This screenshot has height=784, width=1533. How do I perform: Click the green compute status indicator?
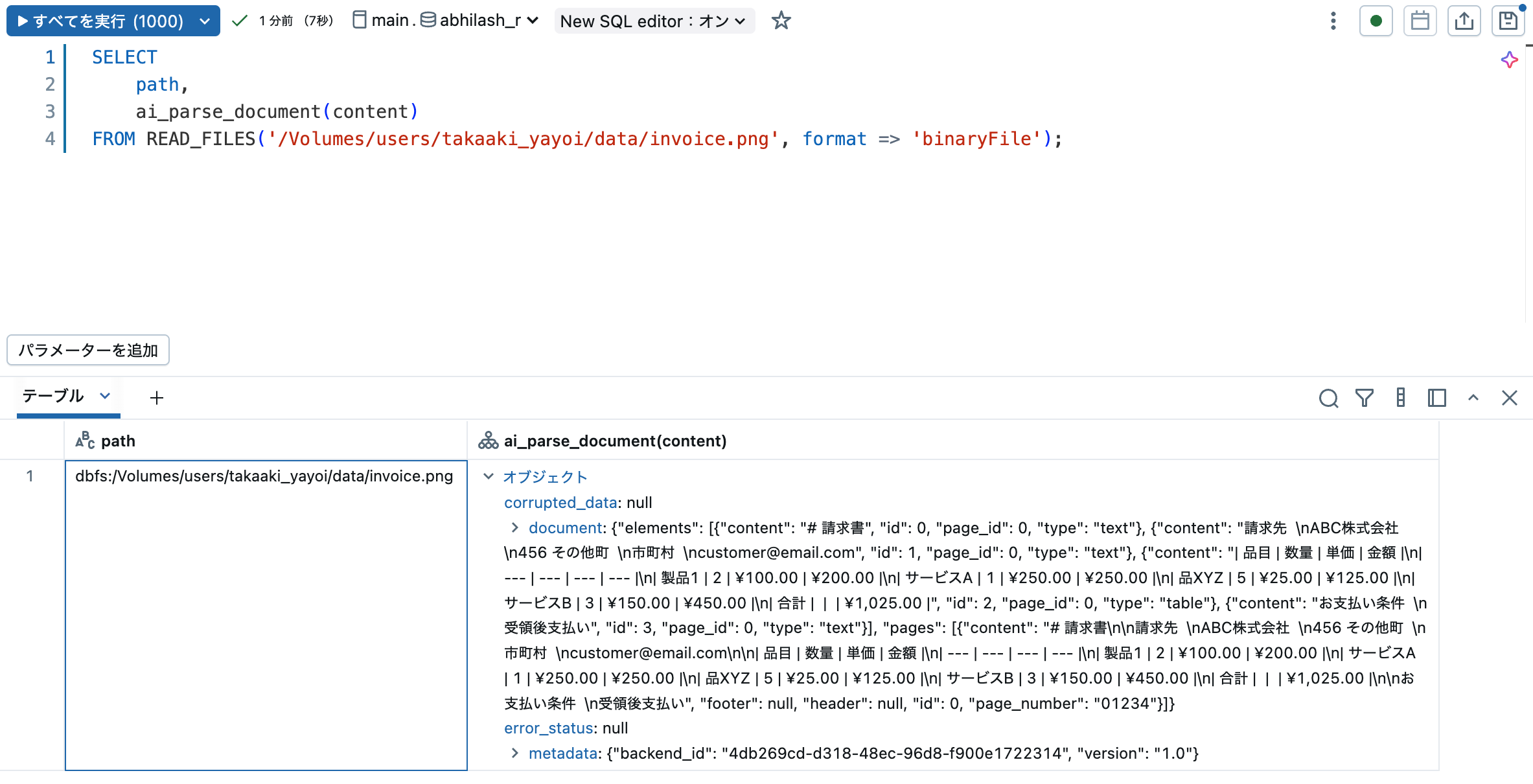1376,20
